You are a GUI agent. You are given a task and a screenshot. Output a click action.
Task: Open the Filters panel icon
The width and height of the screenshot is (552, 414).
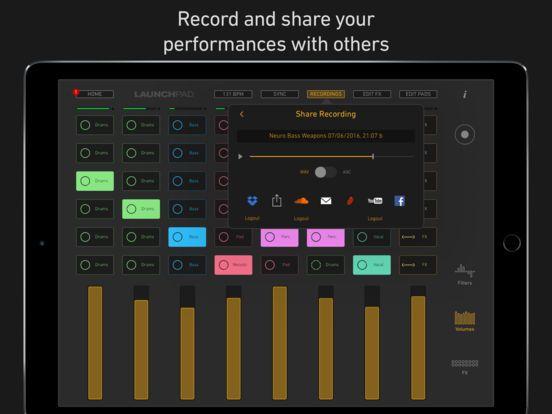click(465, 274)
